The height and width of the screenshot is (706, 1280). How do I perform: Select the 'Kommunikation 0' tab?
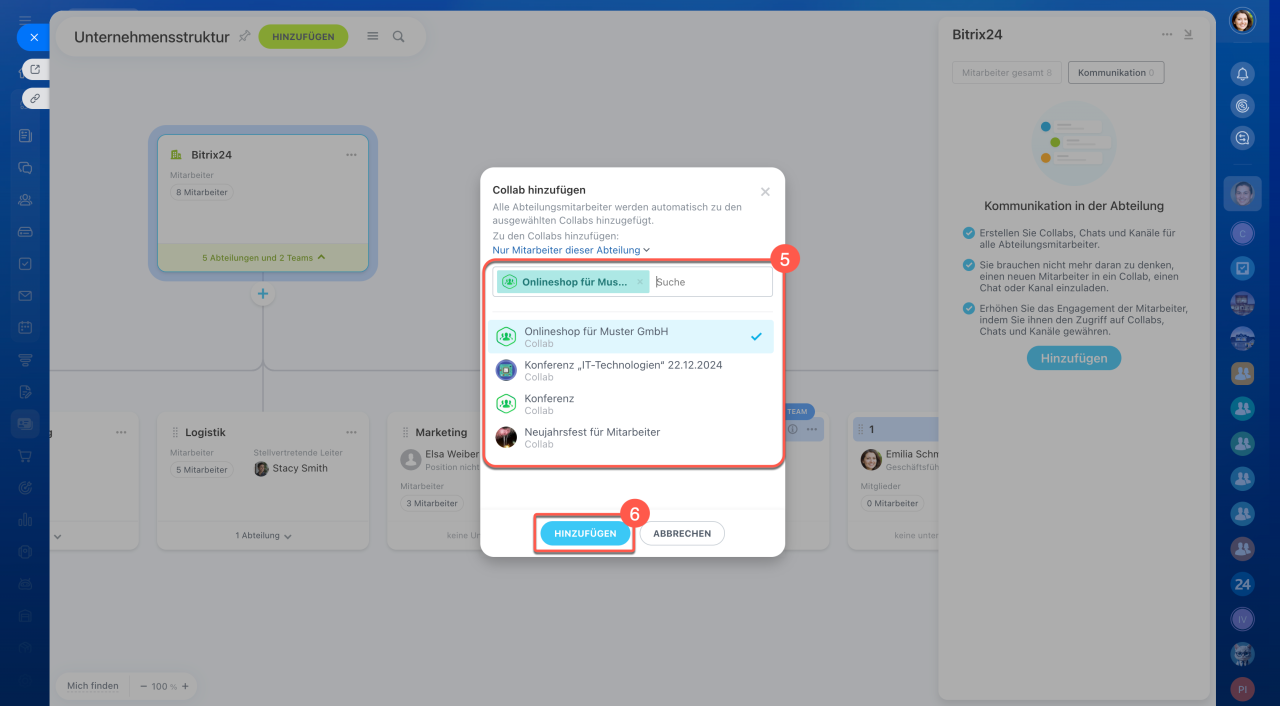click(x=1116, y=73)
